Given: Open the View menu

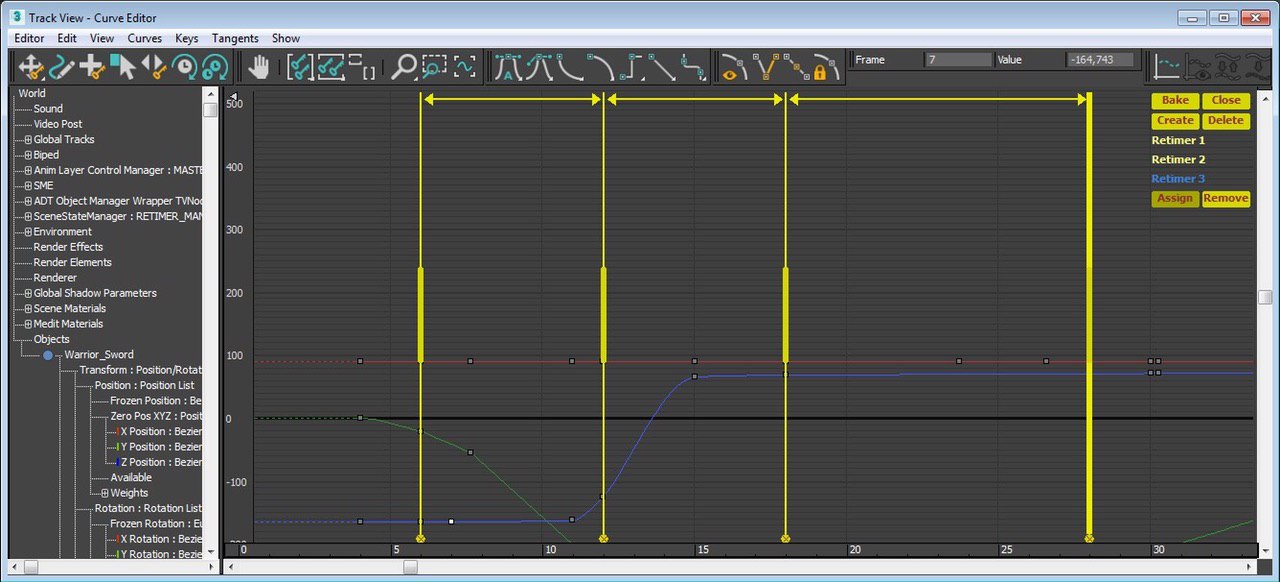Looking at the screenshot, I should tap(102, 38).
